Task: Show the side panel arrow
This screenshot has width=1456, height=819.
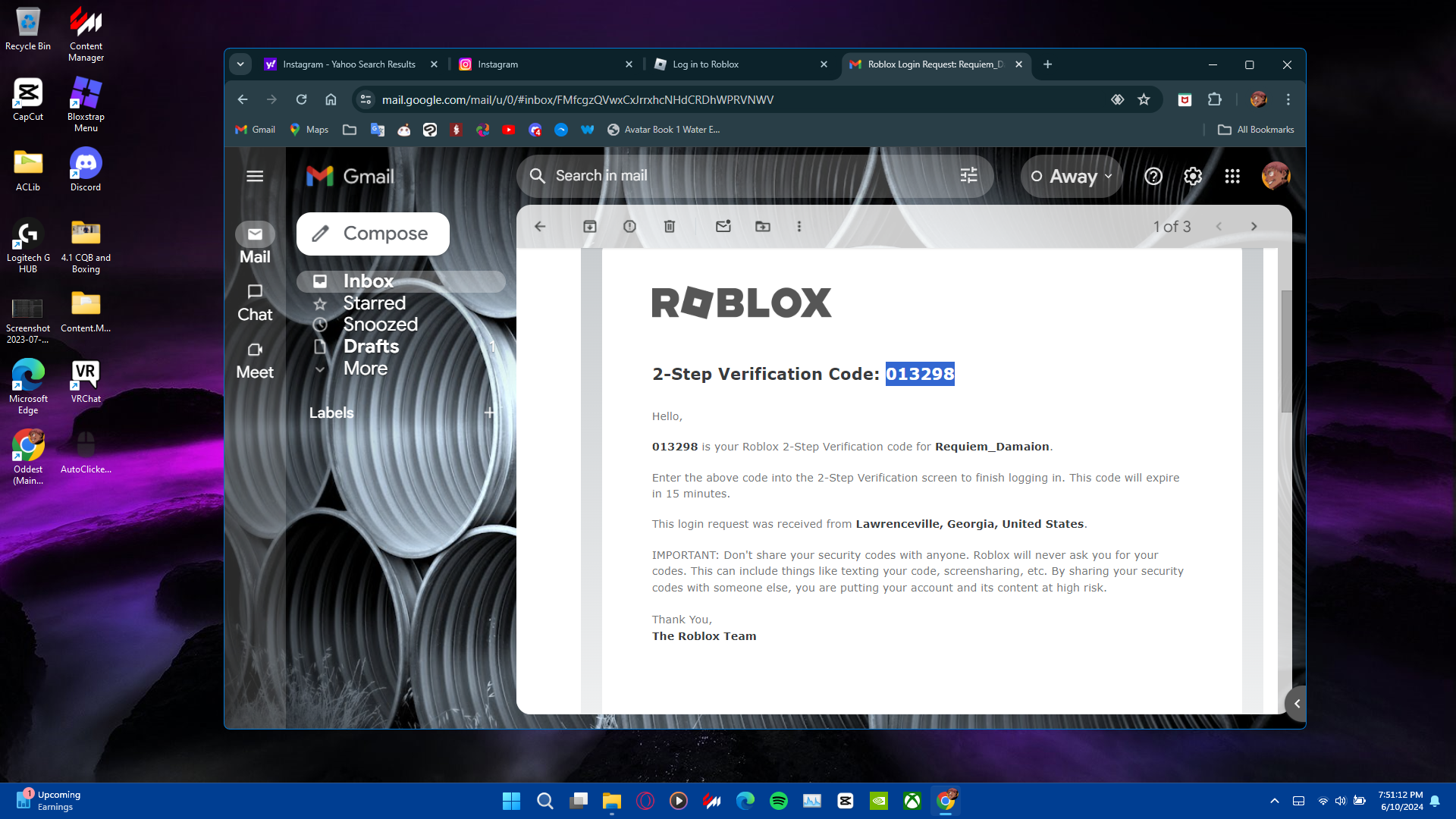Action: [x=1297, y=704]
